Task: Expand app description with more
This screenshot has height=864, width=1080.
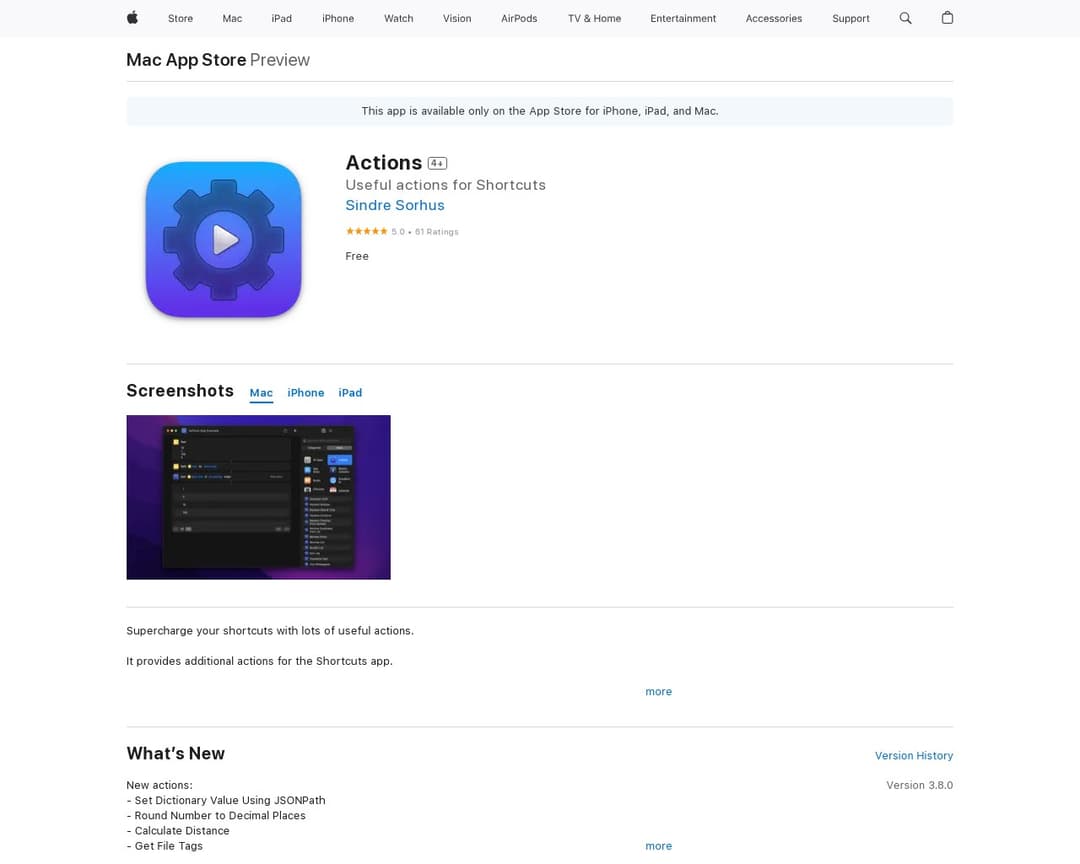Action: pos(658,692)
